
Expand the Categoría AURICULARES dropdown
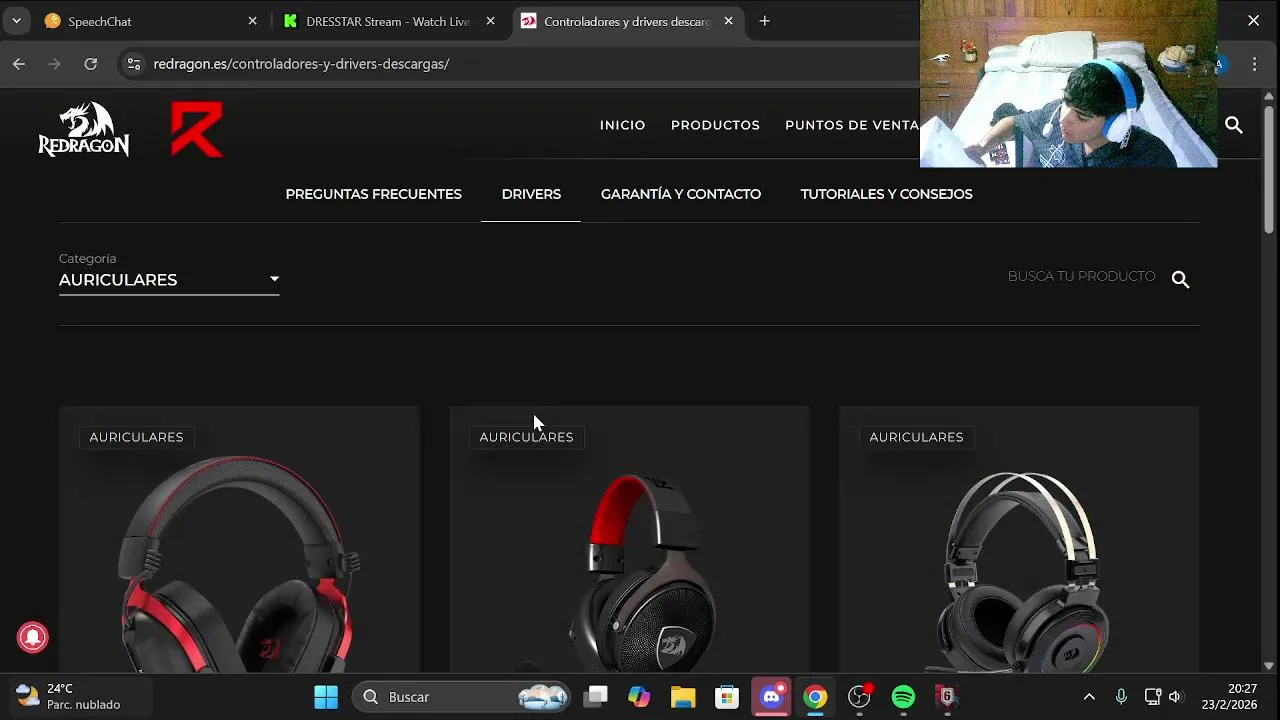tap(169, 280)
